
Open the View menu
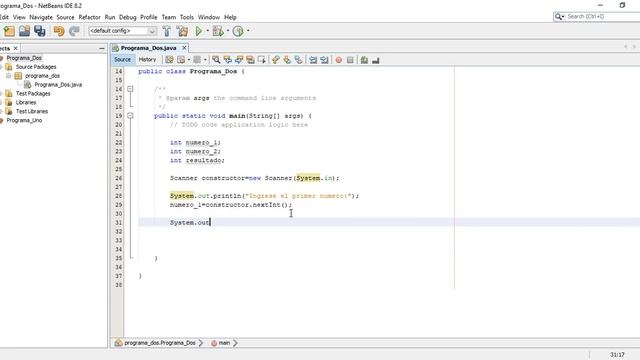point(19,17)
